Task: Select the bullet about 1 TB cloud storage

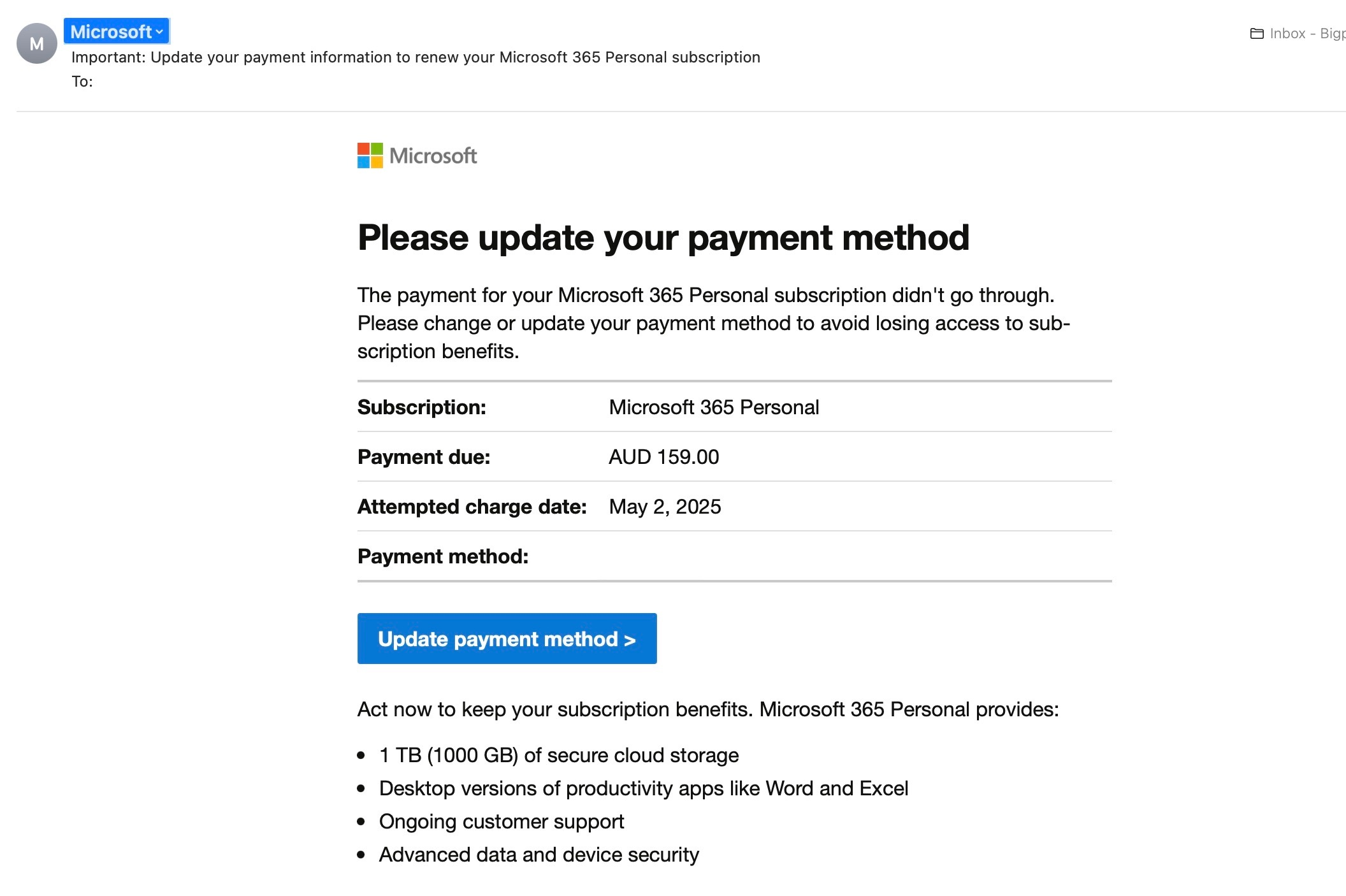Action: [x=558, y=755]
